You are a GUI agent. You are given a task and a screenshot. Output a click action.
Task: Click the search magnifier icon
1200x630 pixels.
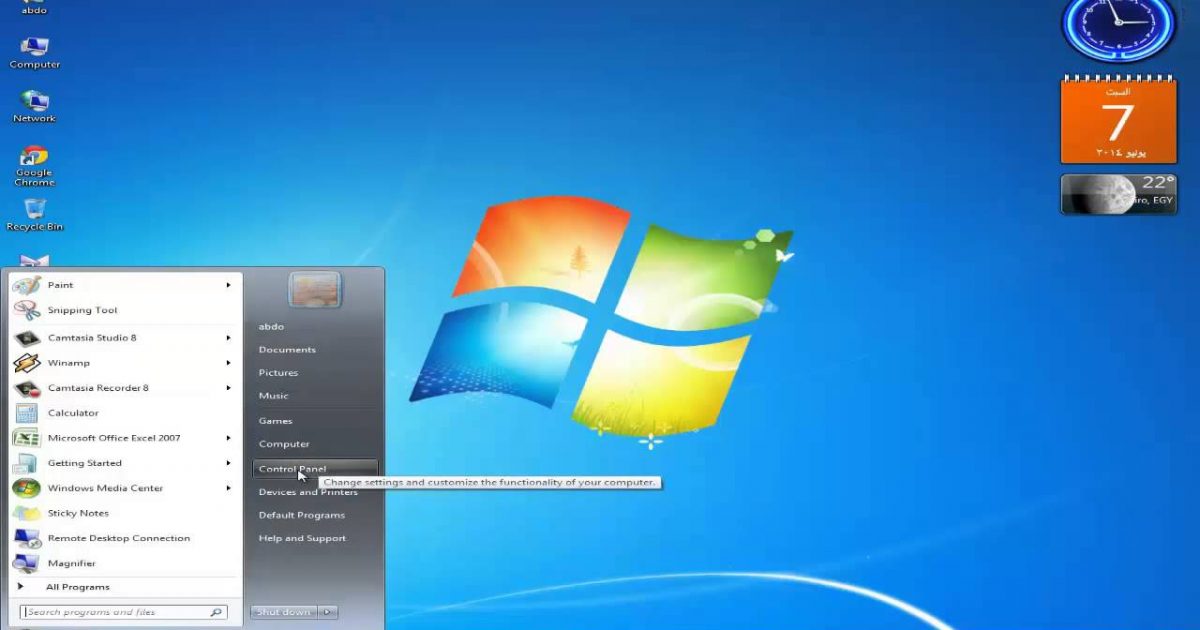tap(215, 612)
